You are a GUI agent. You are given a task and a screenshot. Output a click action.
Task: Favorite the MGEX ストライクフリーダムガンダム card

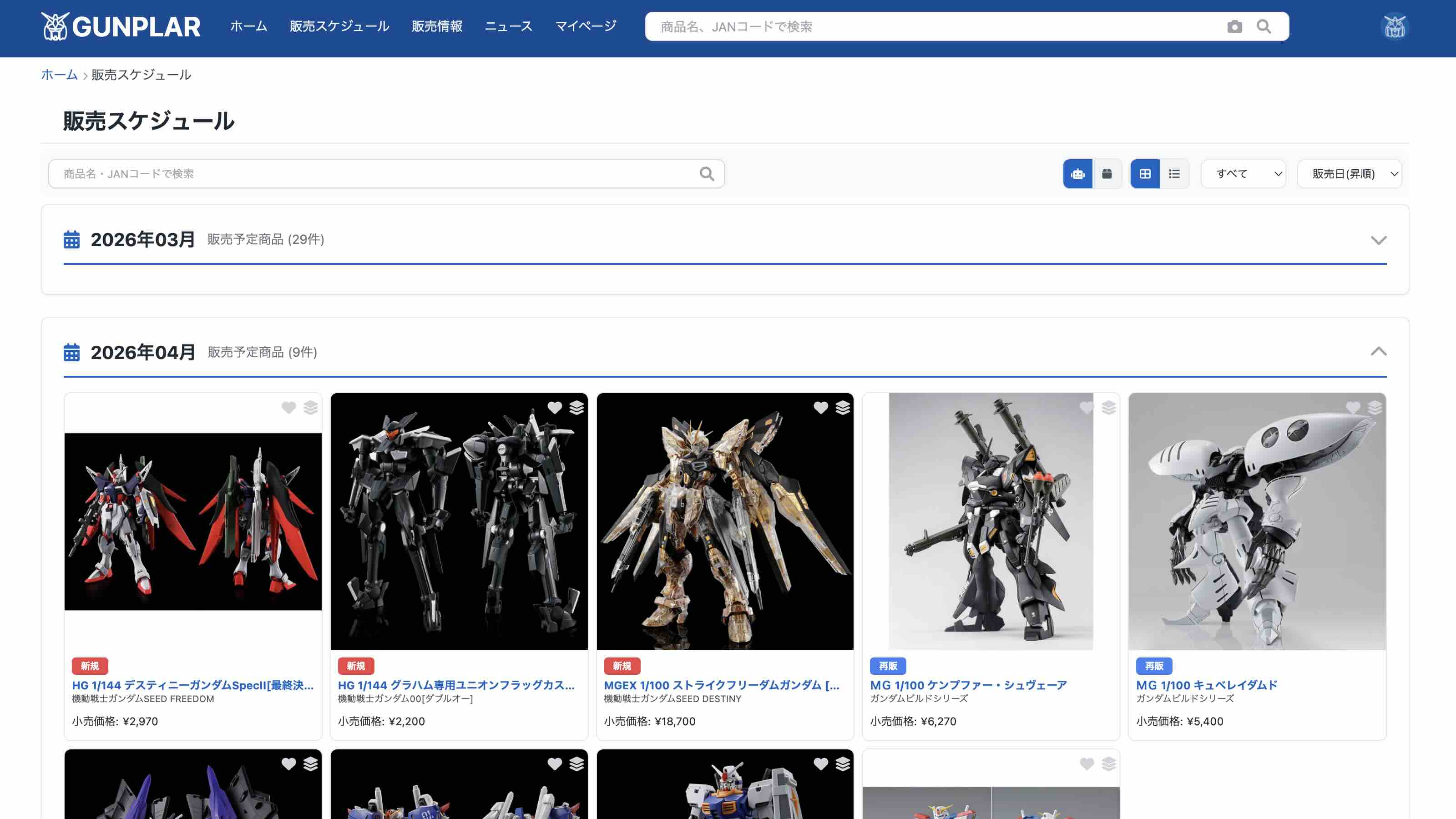click(x=821, y=408)
